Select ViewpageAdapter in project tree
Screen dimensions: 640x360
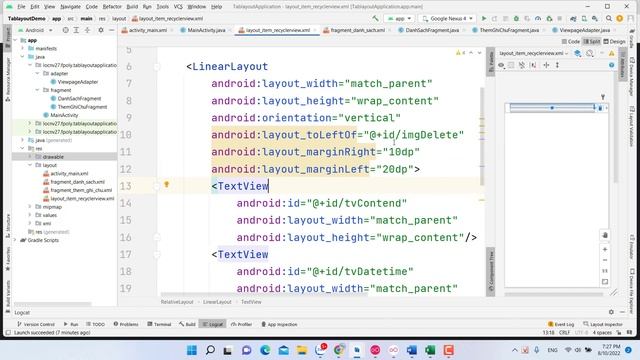tap(78, 82)
